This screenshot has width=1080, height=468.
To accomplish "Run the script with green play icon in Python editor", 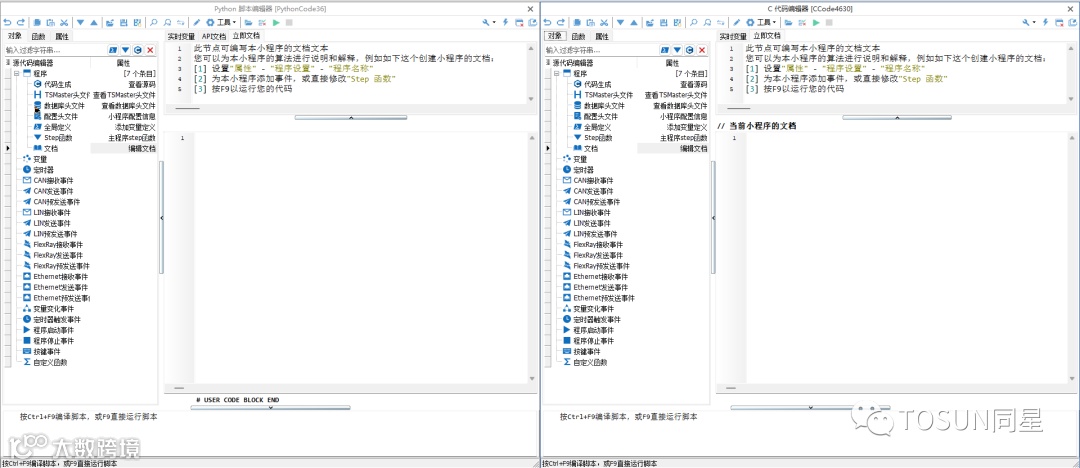I will click(276, 22).
